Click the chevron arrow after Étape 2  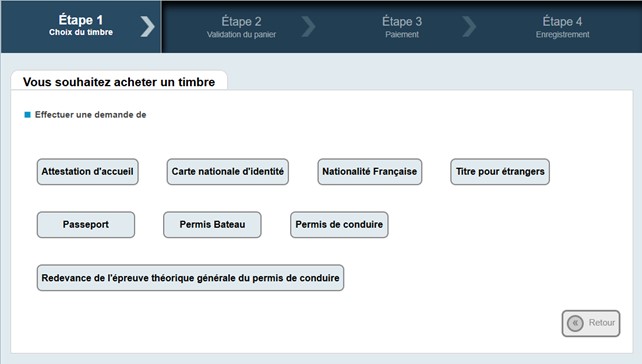point(308,27)
